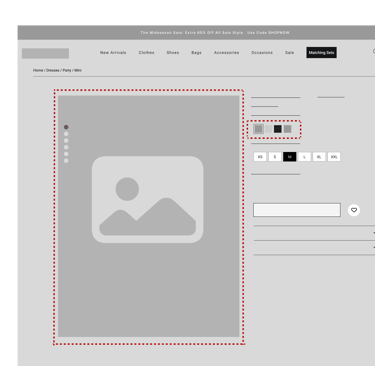This screenshot has height=366, width=375.
Task: Select the fourth carousel dot
Action: (66, 147)
